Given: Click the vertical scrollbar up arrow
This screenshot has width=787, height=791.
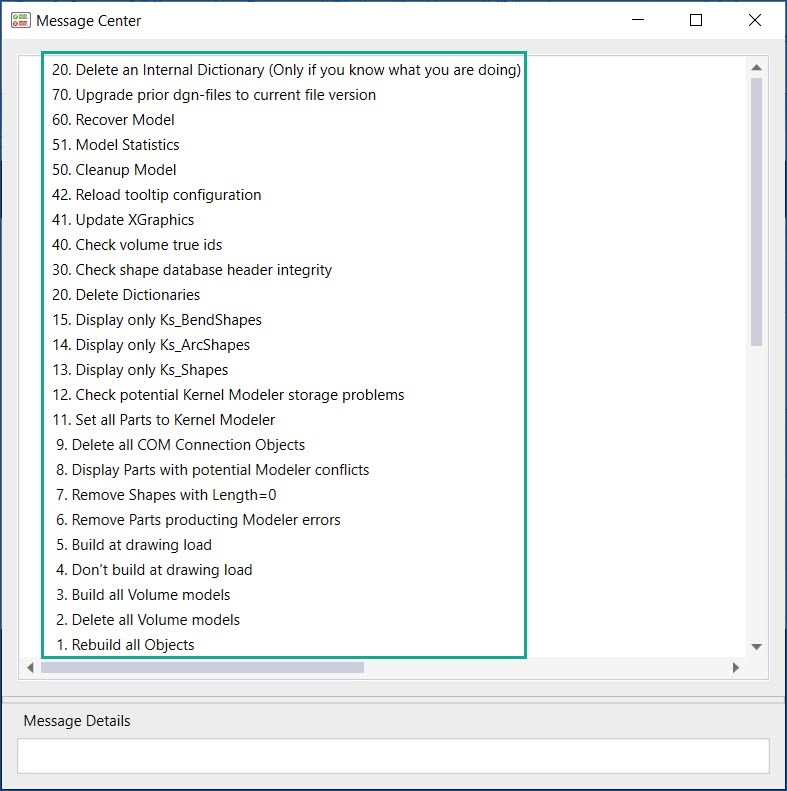Looking at the screenshot, I should tap(756, 68).
